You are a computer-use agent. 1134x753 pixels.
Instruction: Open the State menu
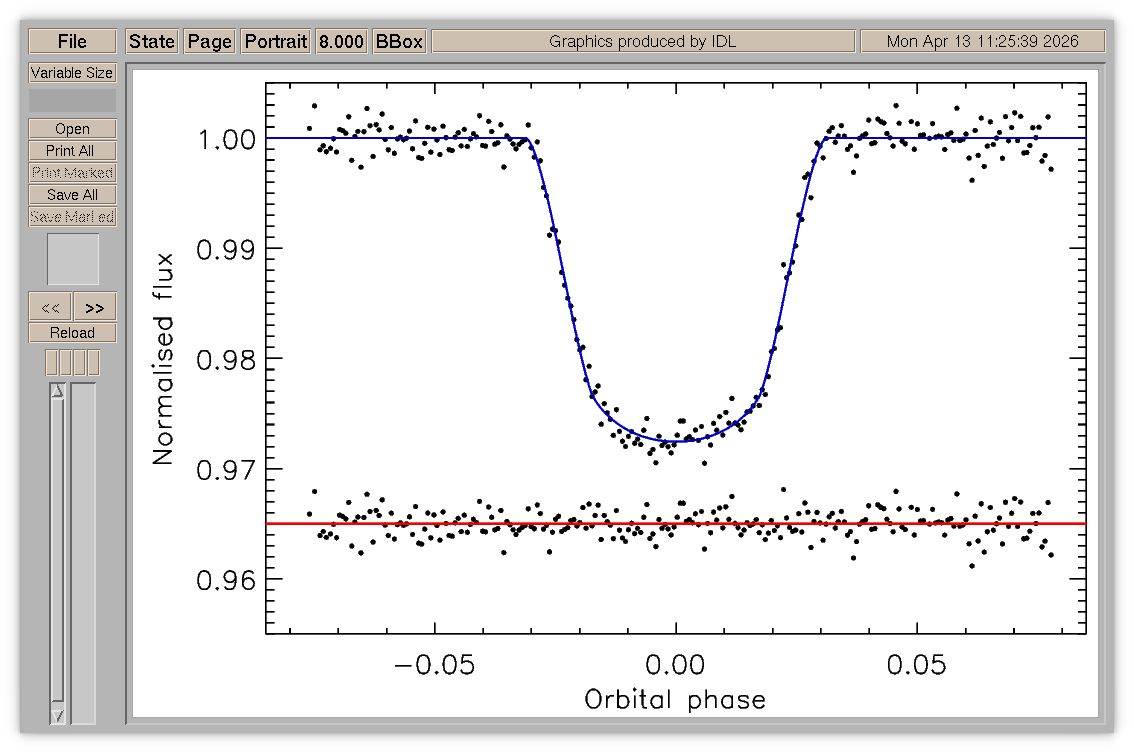152,41
